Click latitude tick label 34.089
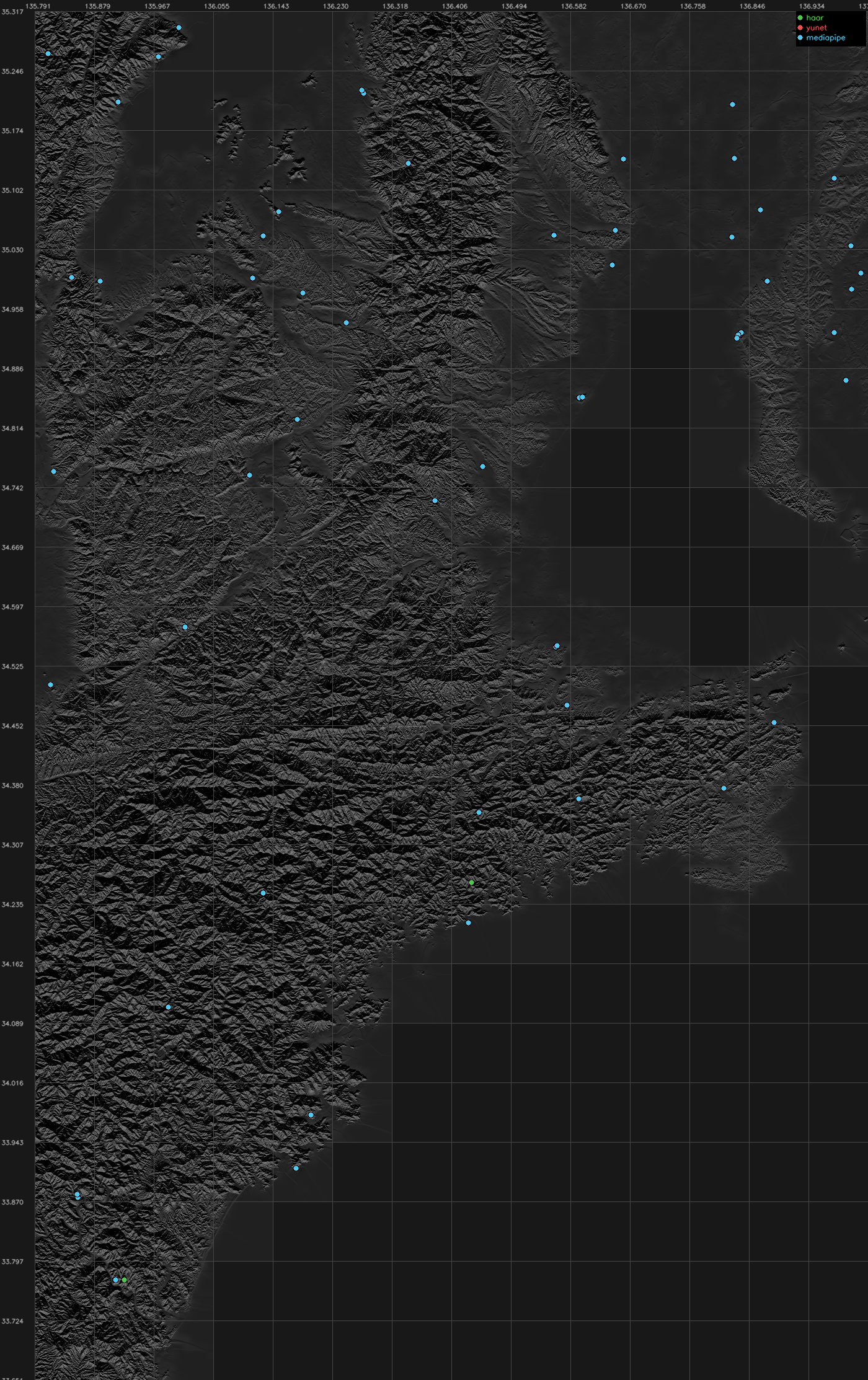This screenshot has width=868, height=1380. [12, 1024]
